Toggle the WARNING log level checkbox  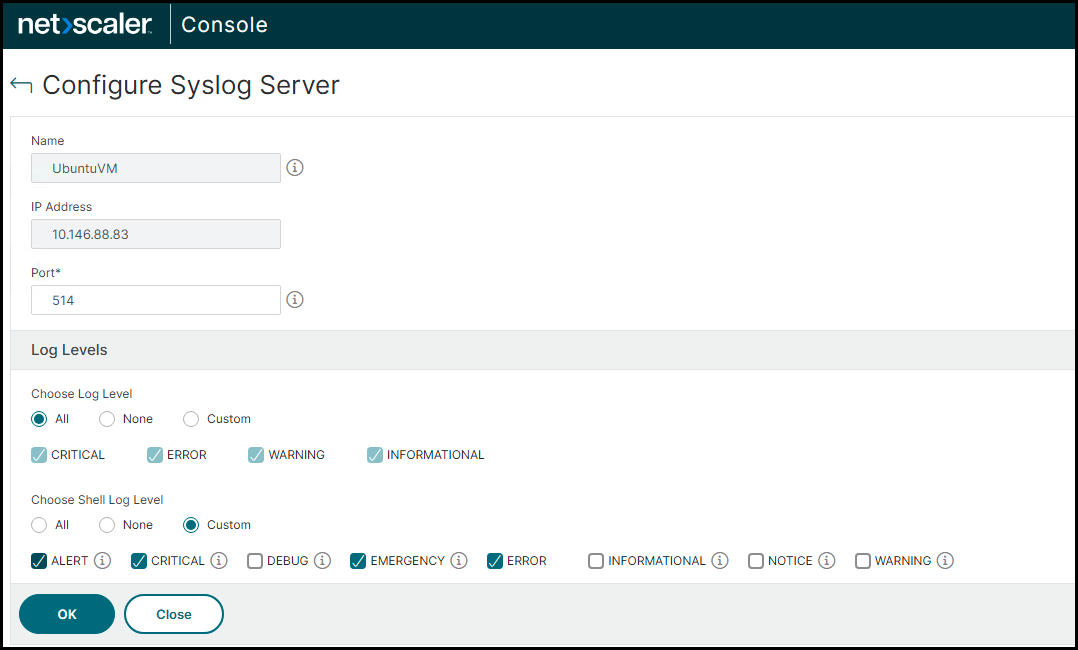coord(256,455)
